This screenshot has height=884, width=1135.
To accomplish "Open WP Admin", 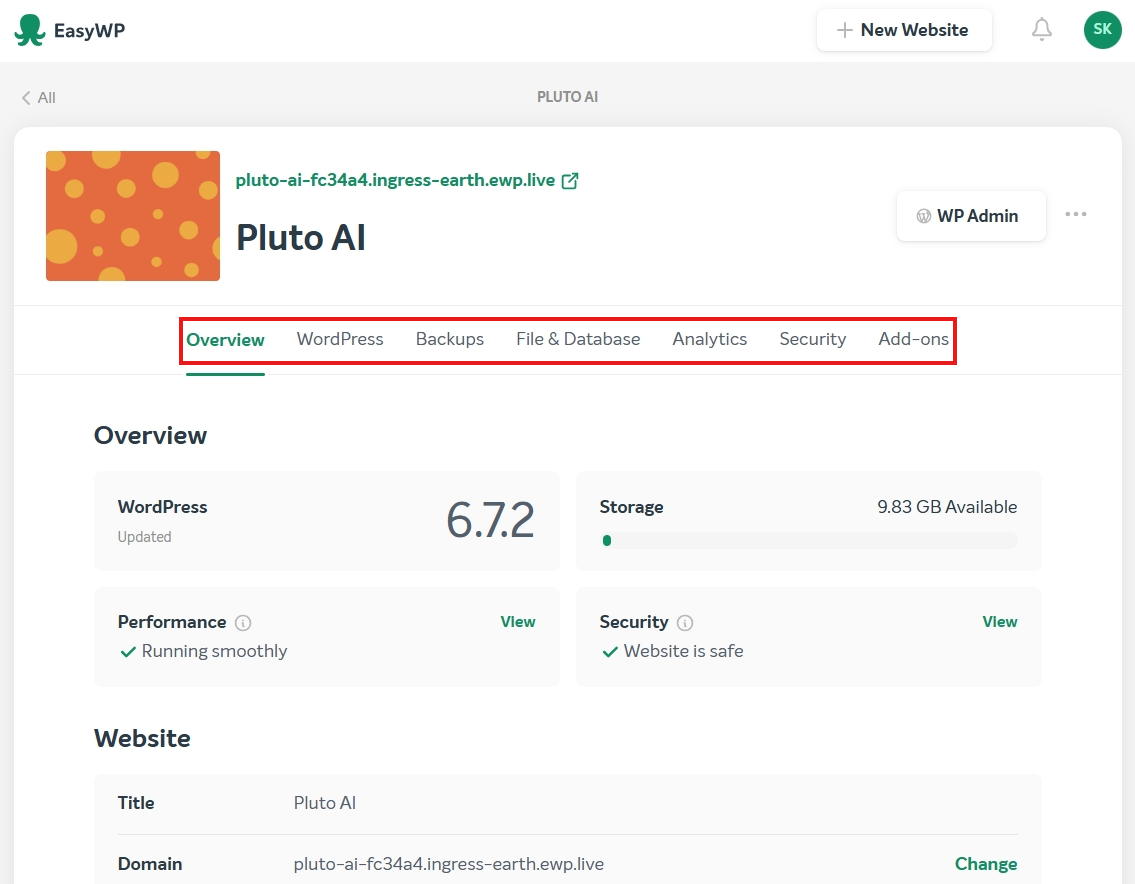I will 971,216.
